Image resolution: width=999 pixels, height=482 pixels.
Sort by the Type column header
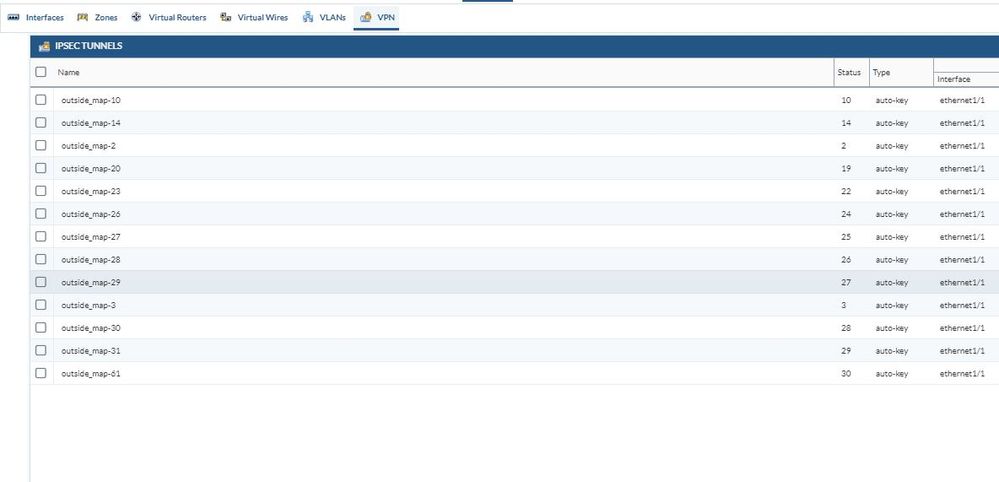(881, 73)
